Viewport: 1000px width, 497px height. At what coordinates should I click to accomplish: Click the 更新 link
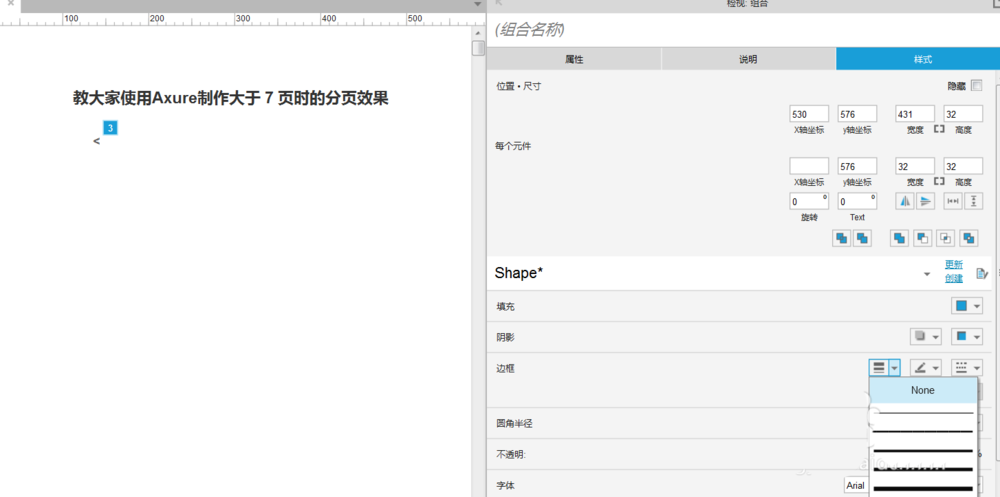[x=954, y=264]
